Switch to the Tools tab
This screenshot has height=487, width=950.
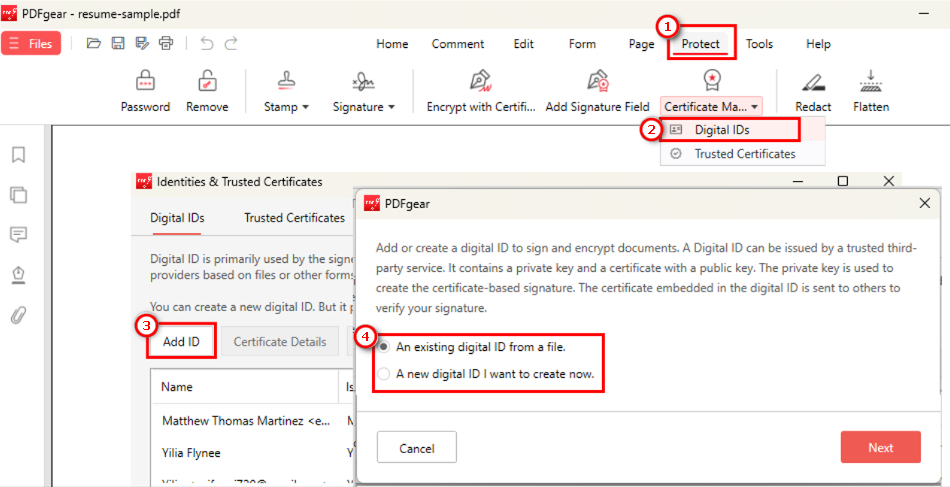pyautogui.click(x=759, y=44)
